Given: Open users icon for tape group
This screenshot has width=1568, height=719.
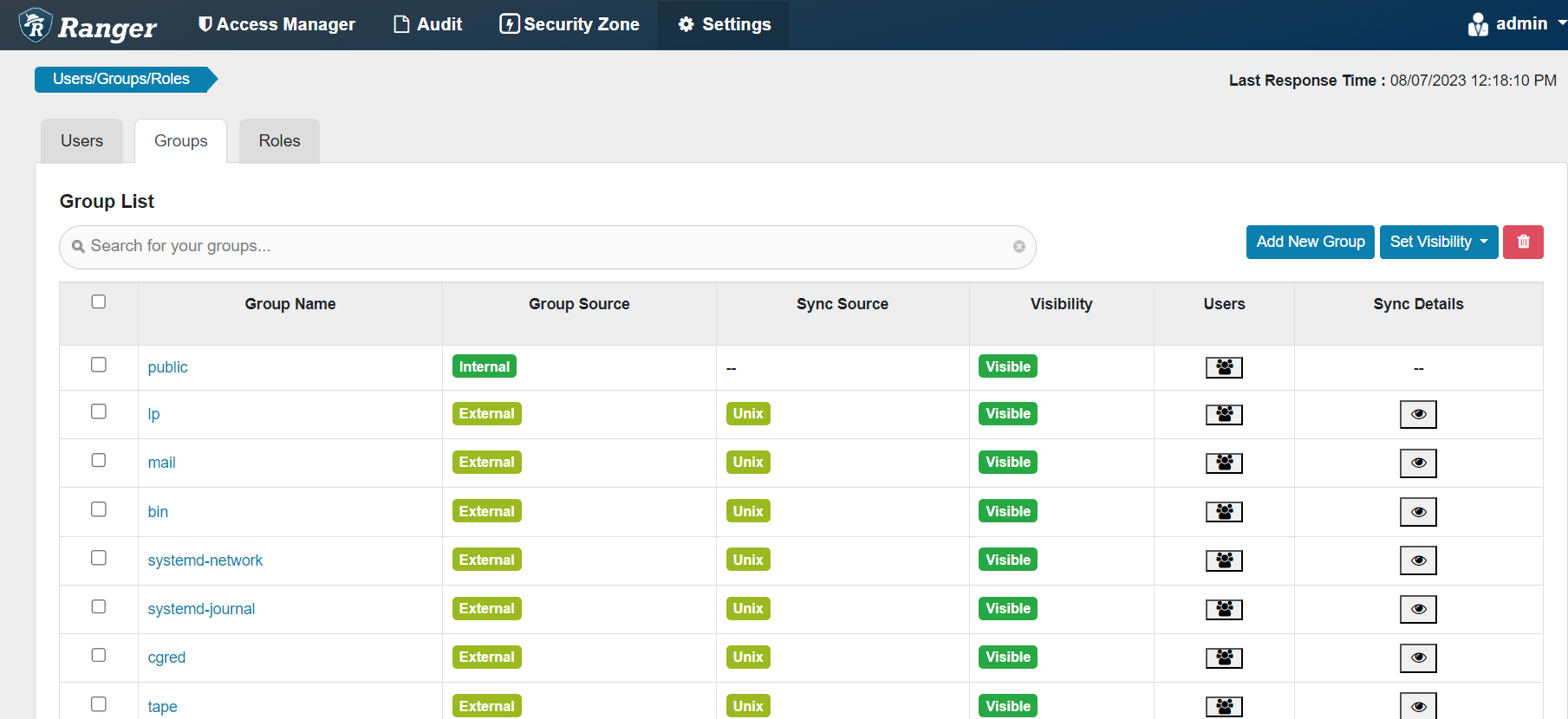Looking at the screenshot, I should pyautogui.click(x=1224, y=707).
